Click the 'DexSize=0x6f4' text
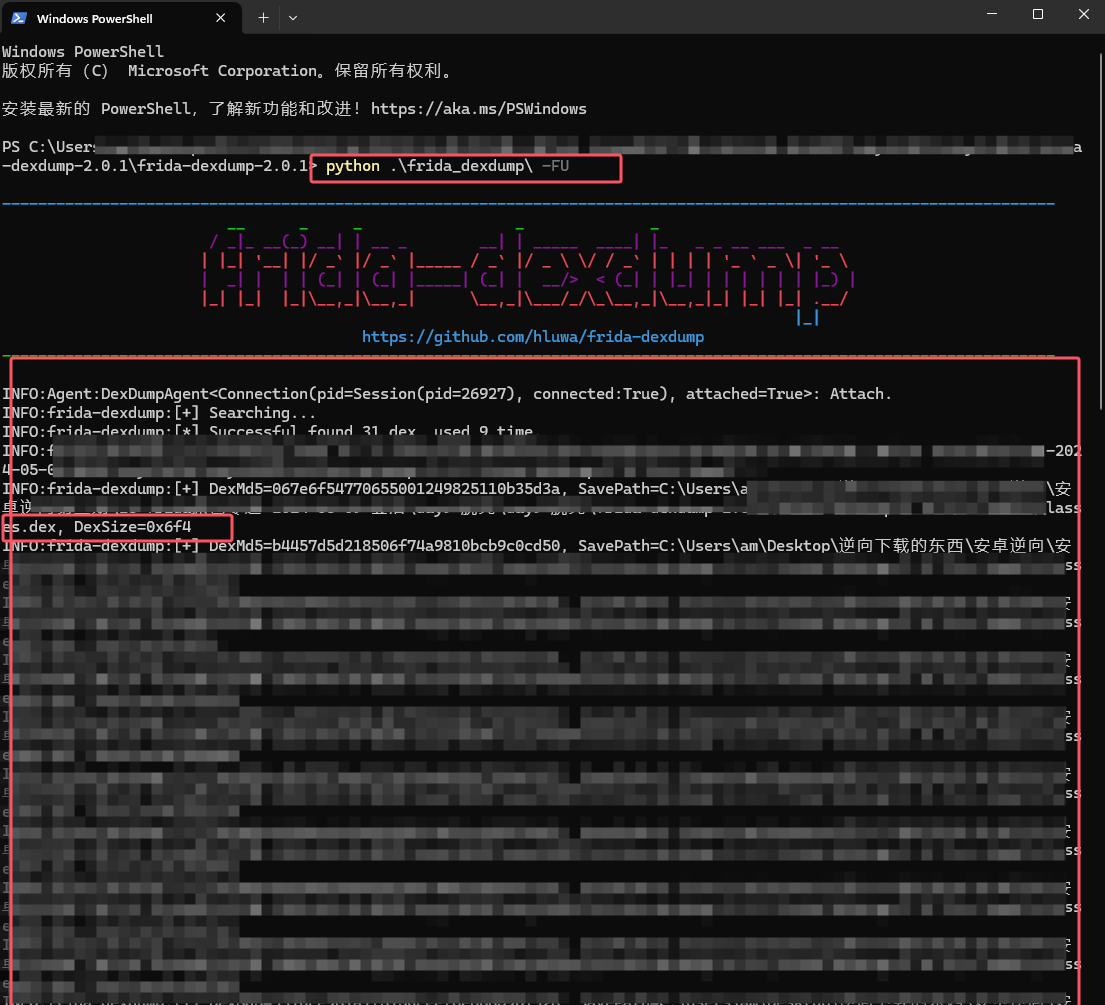This screenshot has width=1105, height=1005. [x=132, y=527]
